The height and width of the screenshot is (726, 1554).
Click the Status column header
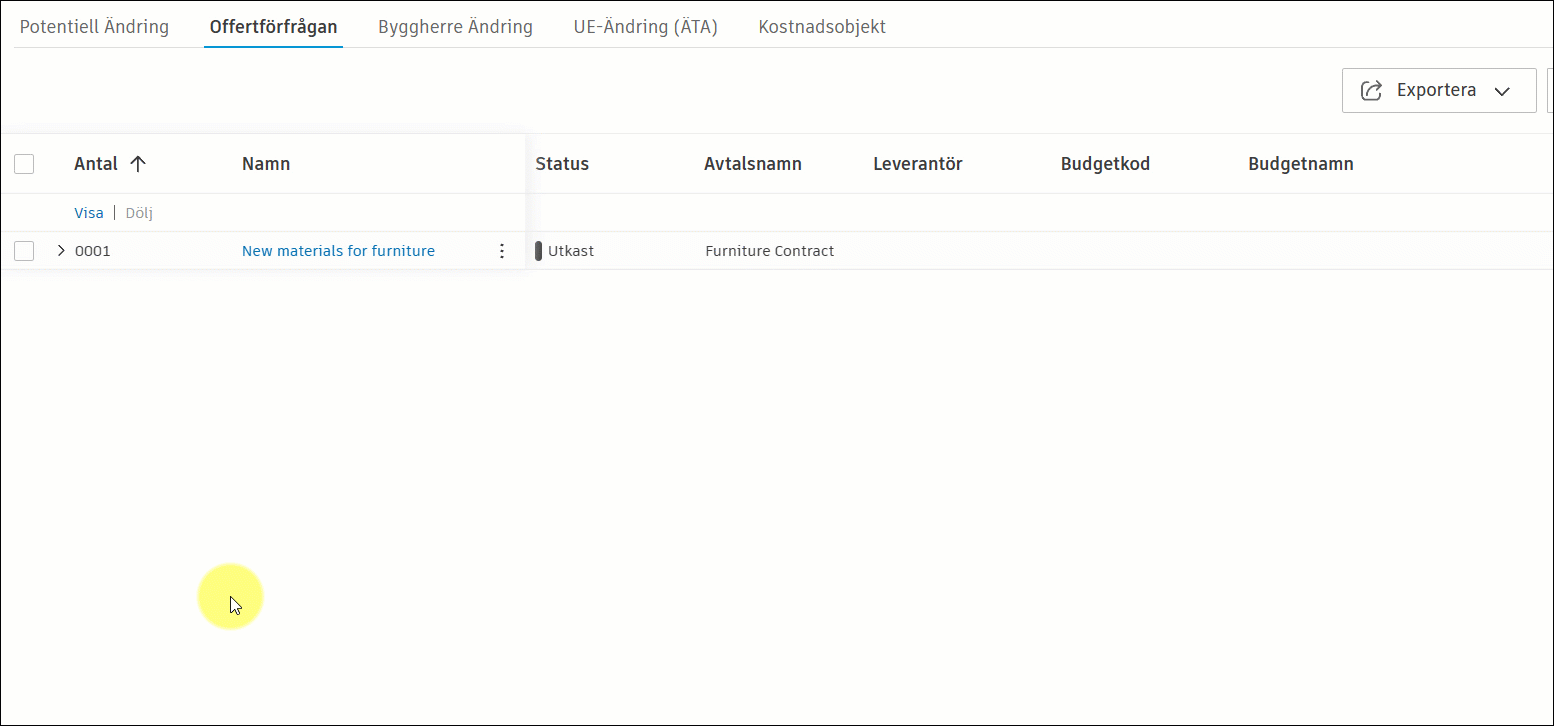[x=561, y=163]
